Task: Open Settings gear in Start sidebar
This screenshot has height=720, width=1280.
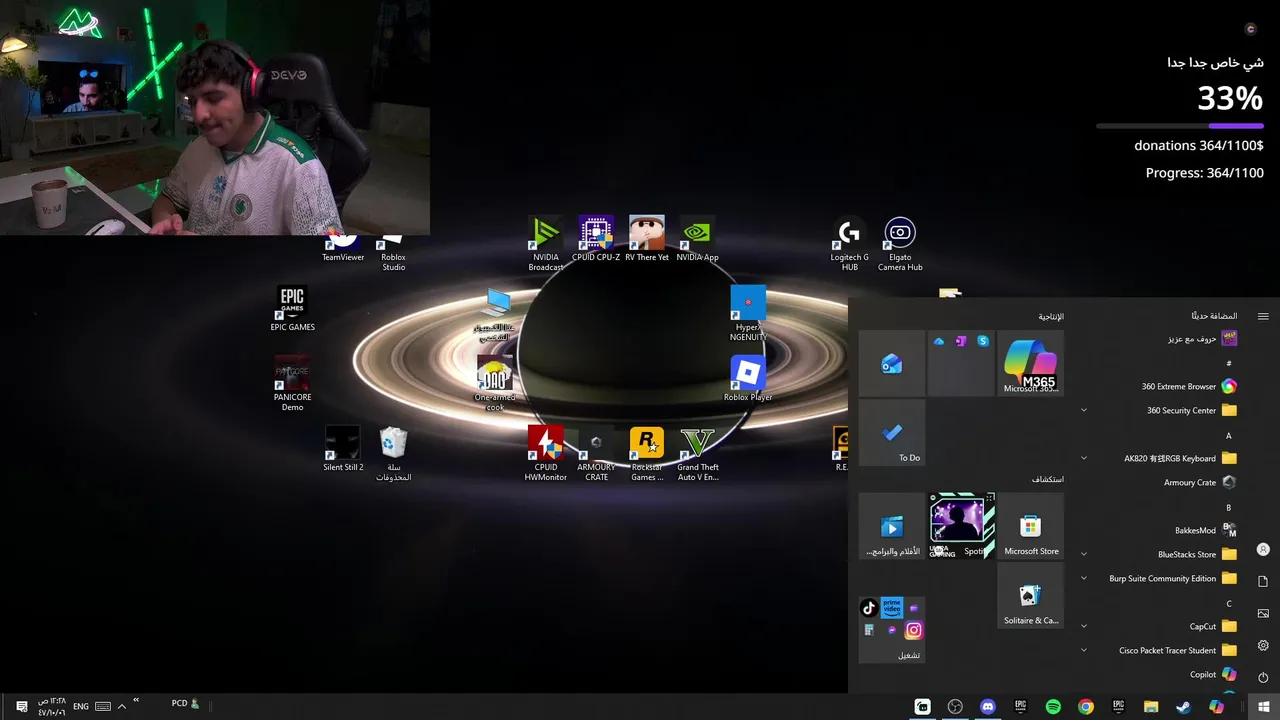Action: (x=1263, y=645)
